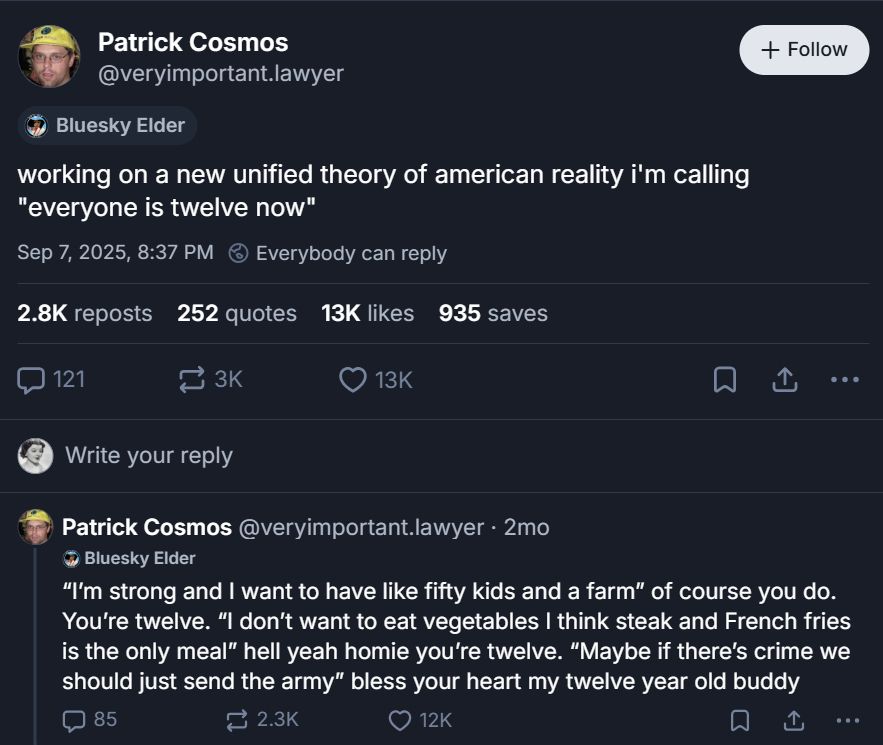This screenshot has width=883, height=745.
Task: Click the Bluesky Elder badge under header
Action: [x=107, y=126]
